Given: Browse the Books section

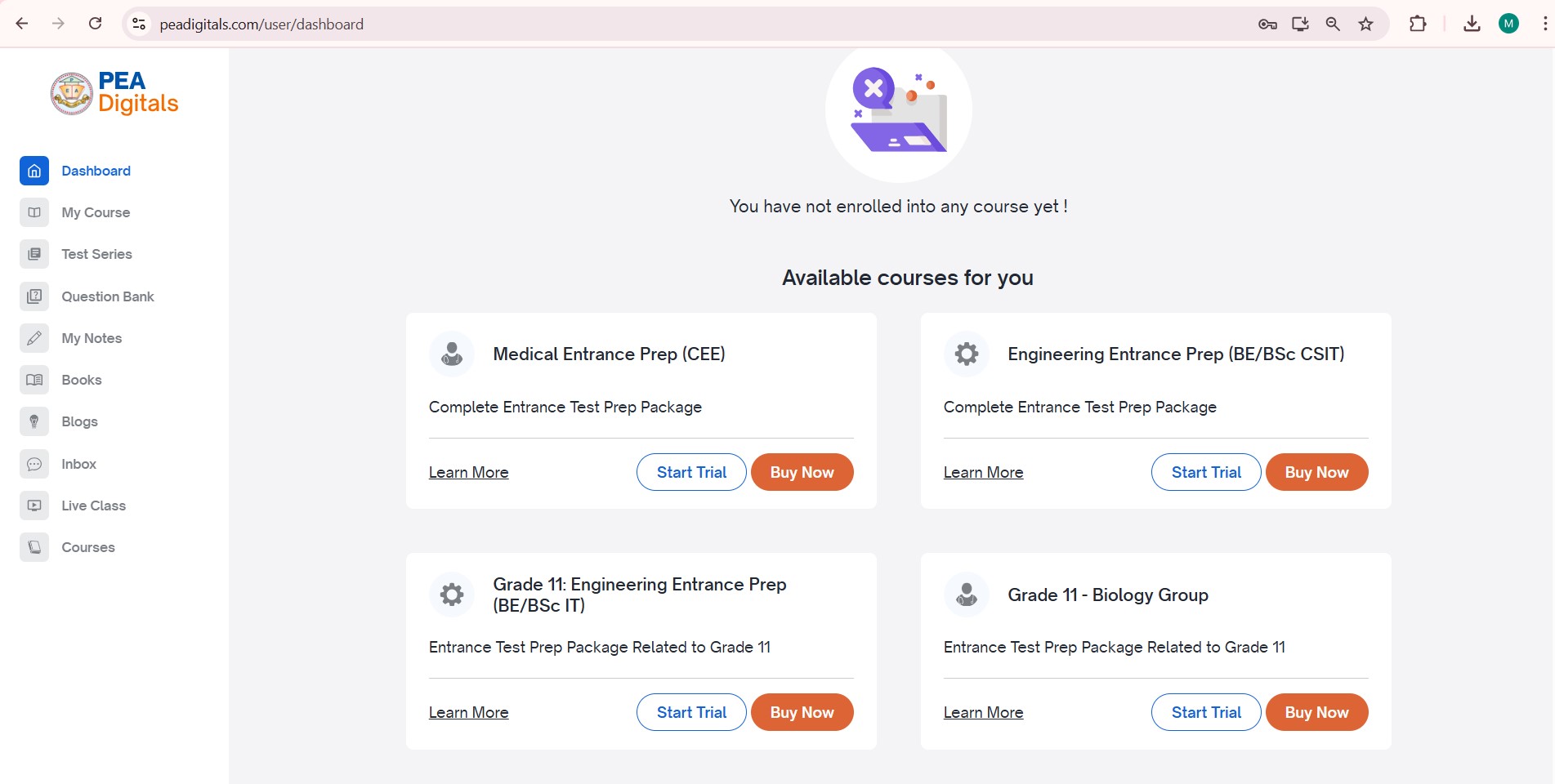Looking at the screenshot, I should 81,380.
